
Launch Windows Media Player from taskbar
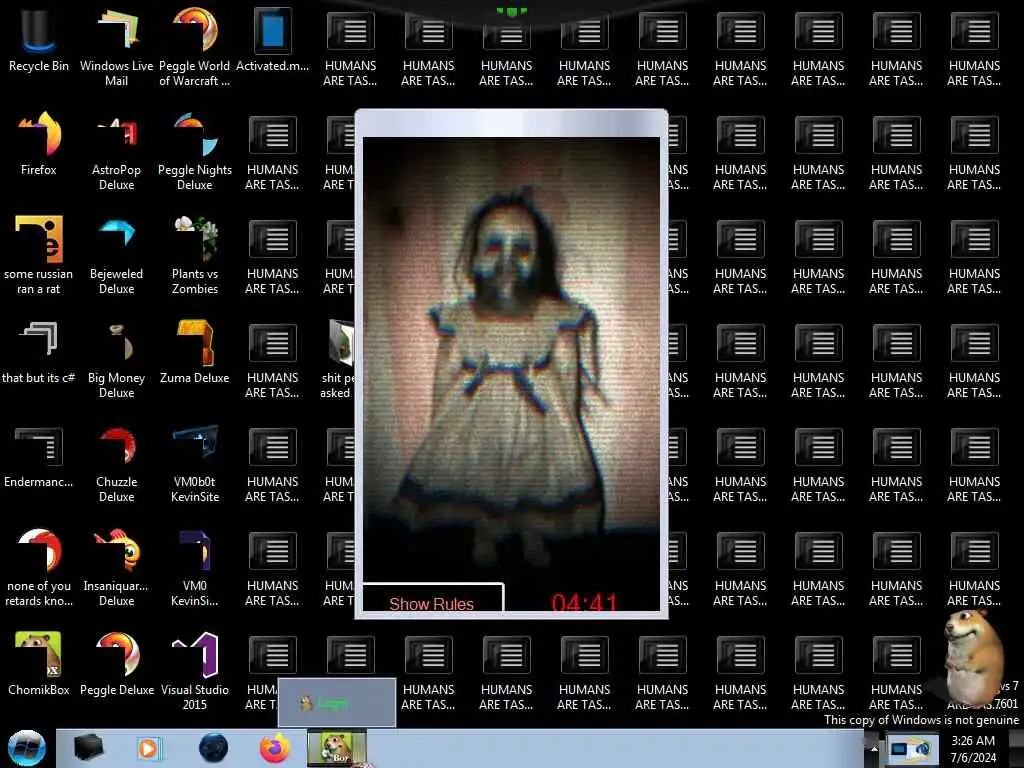[x=149, y=748]
